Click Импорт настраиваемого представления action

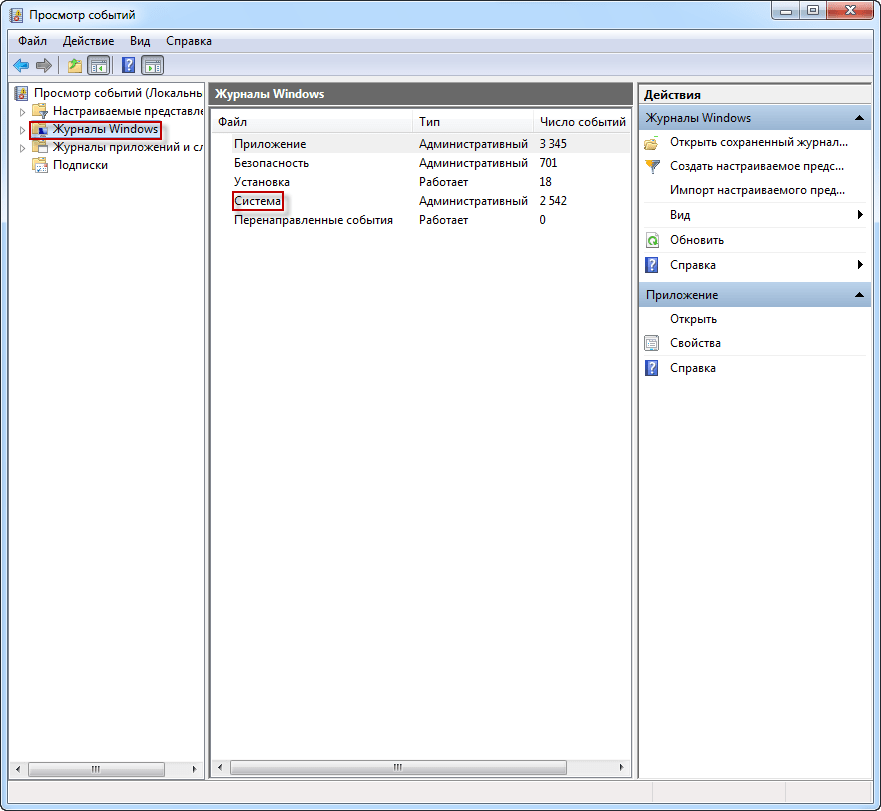[757, 190]
